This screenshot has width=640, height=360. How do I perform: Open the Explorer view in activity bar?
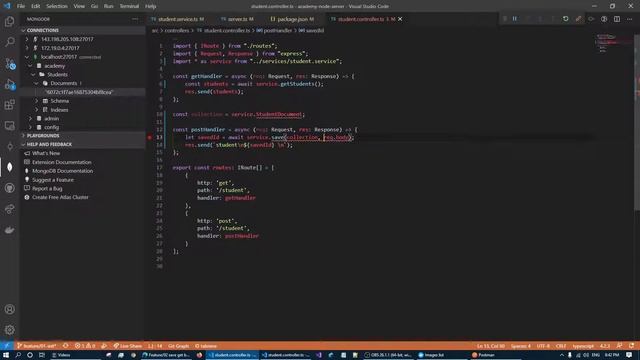pyautogui.click(x=9, y=21)
